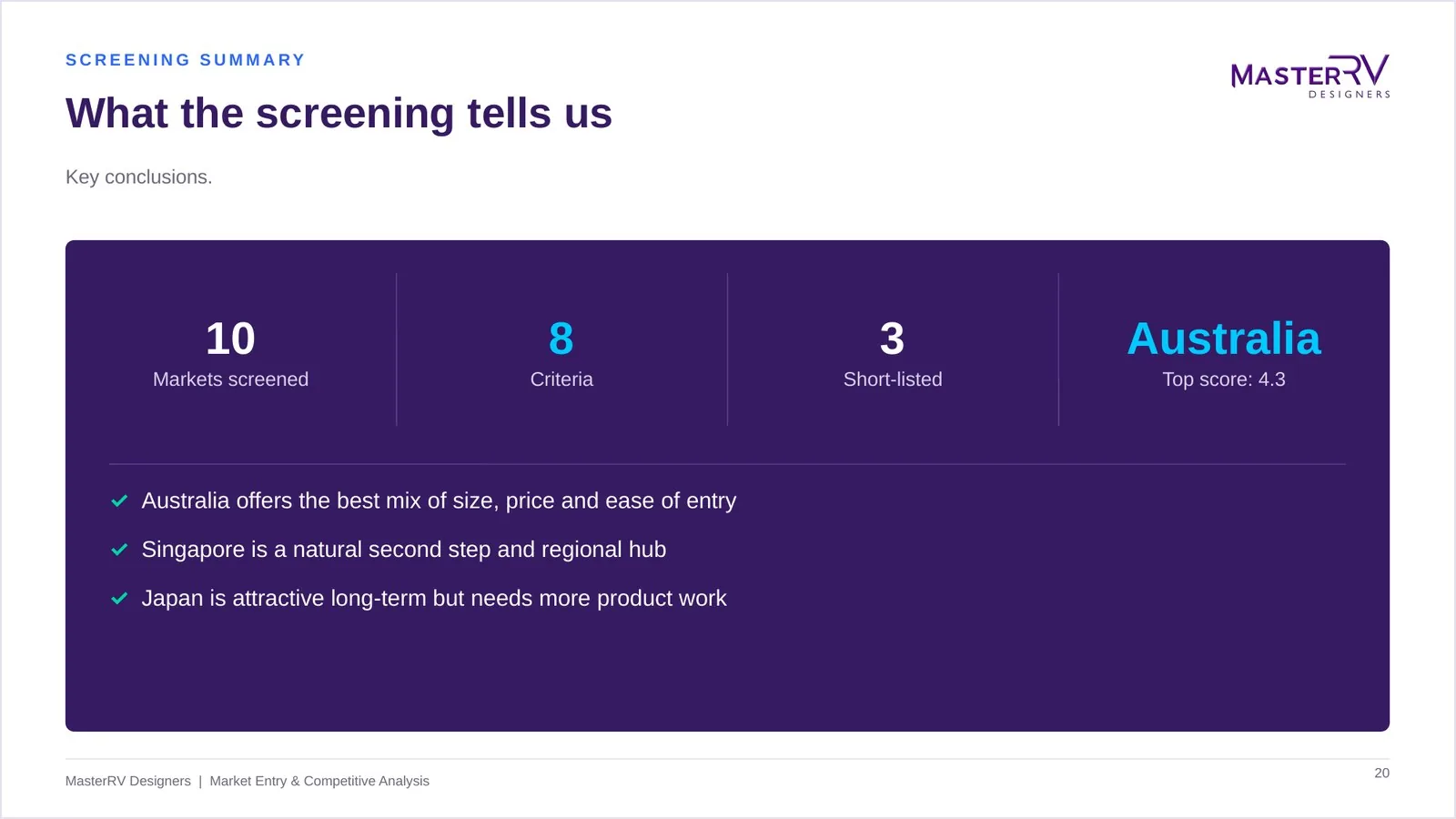This screenshot has width=1456, height=819.
Task: Click the MasterRV Designers logo
Action: 1310,76
